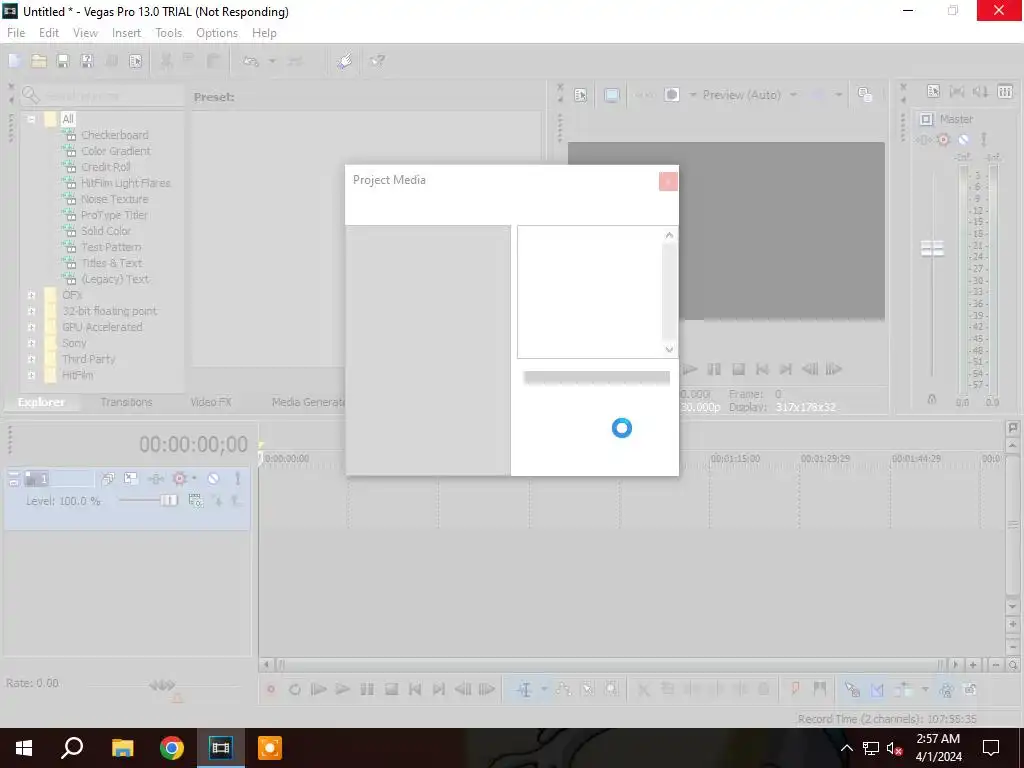
Task: Expand the Third Party folder
Action: [x=31, y=359]
